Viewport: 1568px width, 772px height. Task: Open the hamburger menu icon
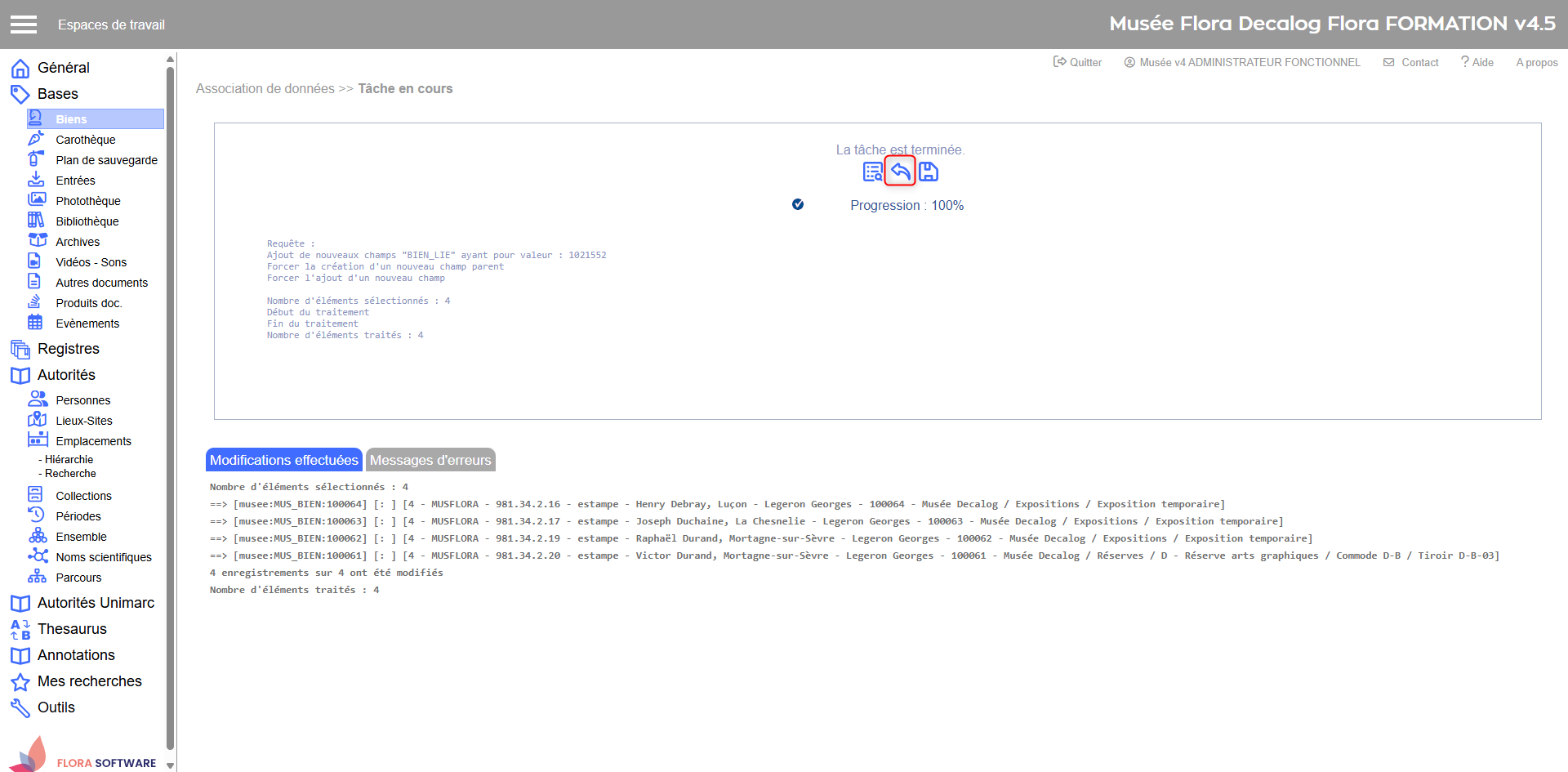coord(24,25)
